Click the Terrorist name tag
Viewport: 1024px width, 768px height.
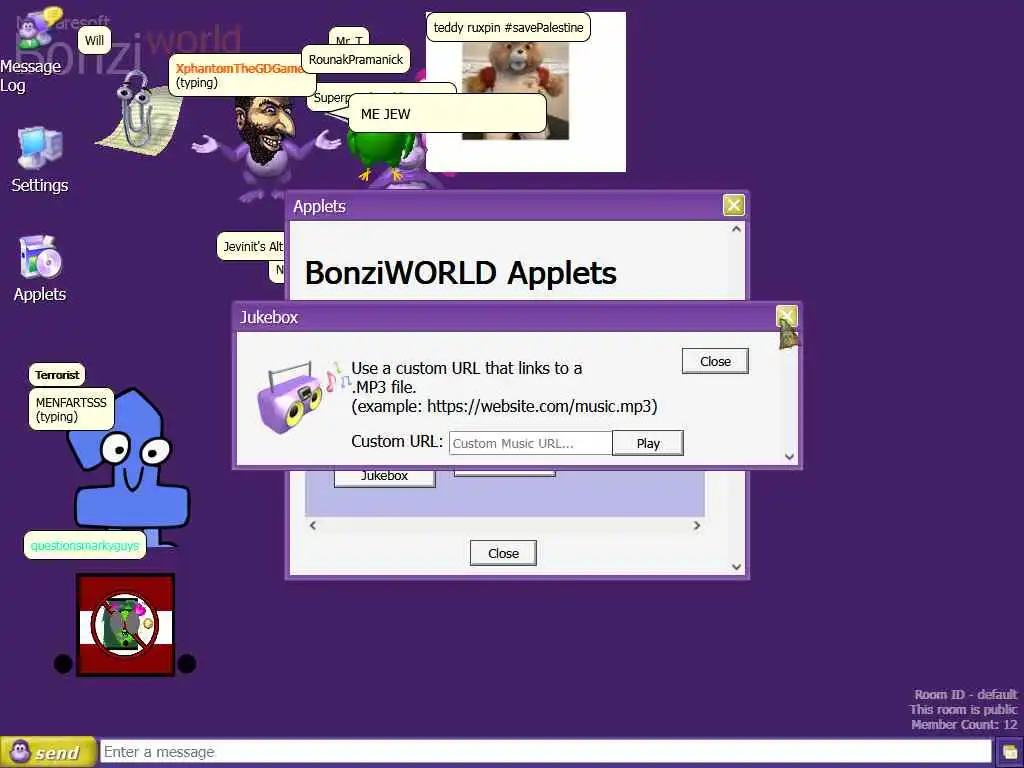tap(57, 375)
